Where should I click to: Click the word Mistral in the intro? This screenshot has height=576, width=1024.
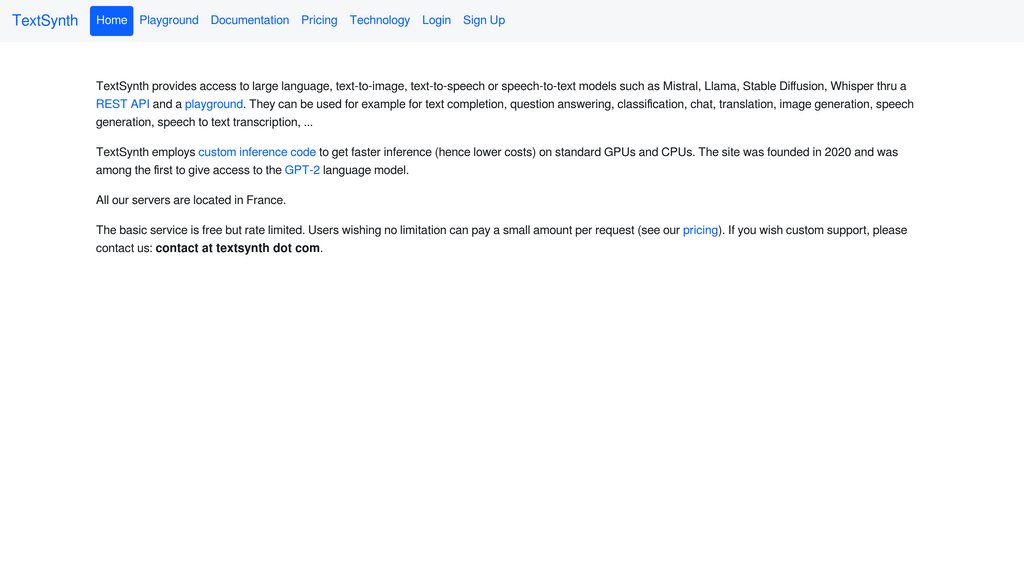click(x=680, y=86)
